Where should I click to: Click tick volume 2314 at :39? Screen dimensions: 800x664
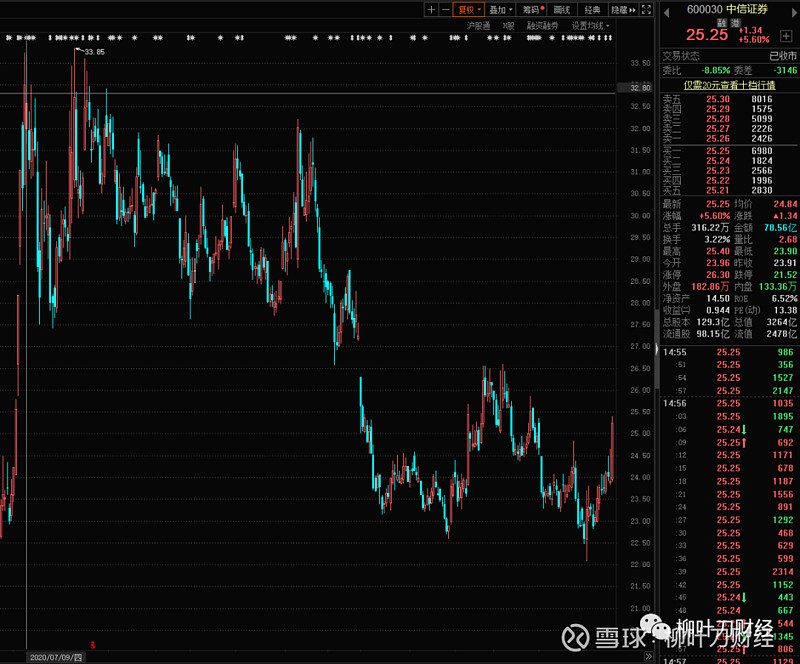783,572
